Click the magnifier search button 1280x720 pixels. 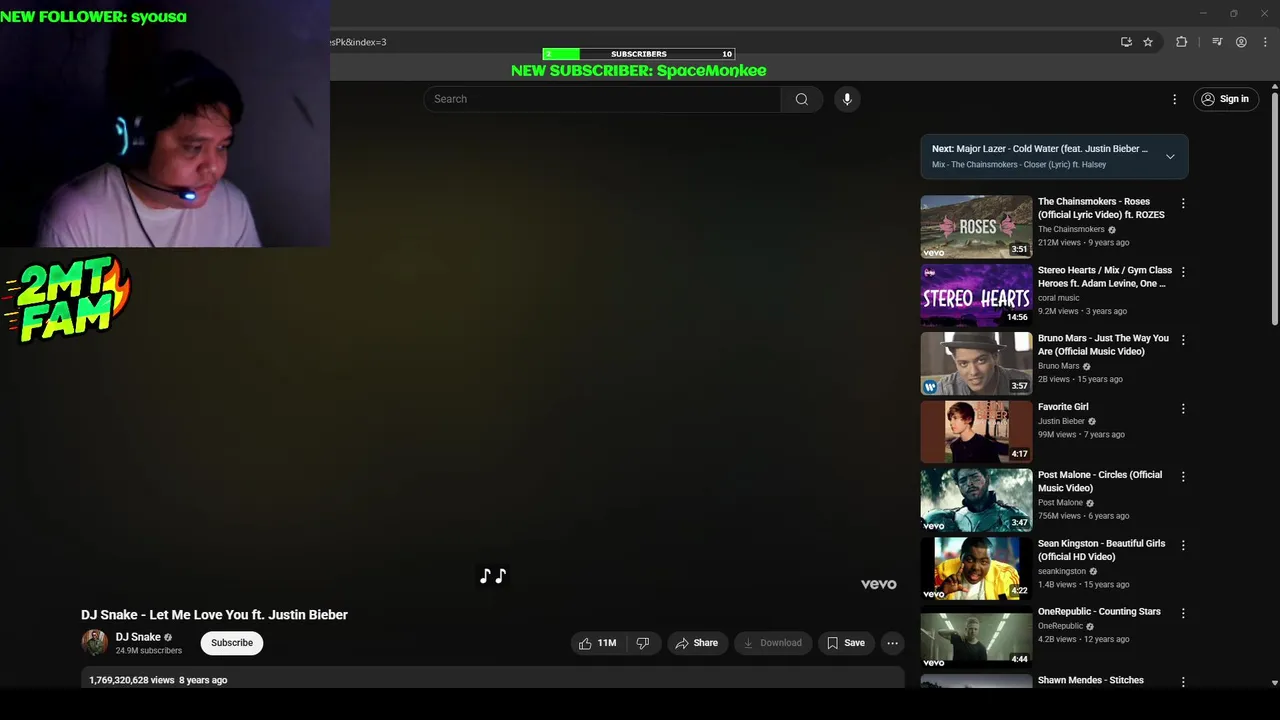[801, 99]
